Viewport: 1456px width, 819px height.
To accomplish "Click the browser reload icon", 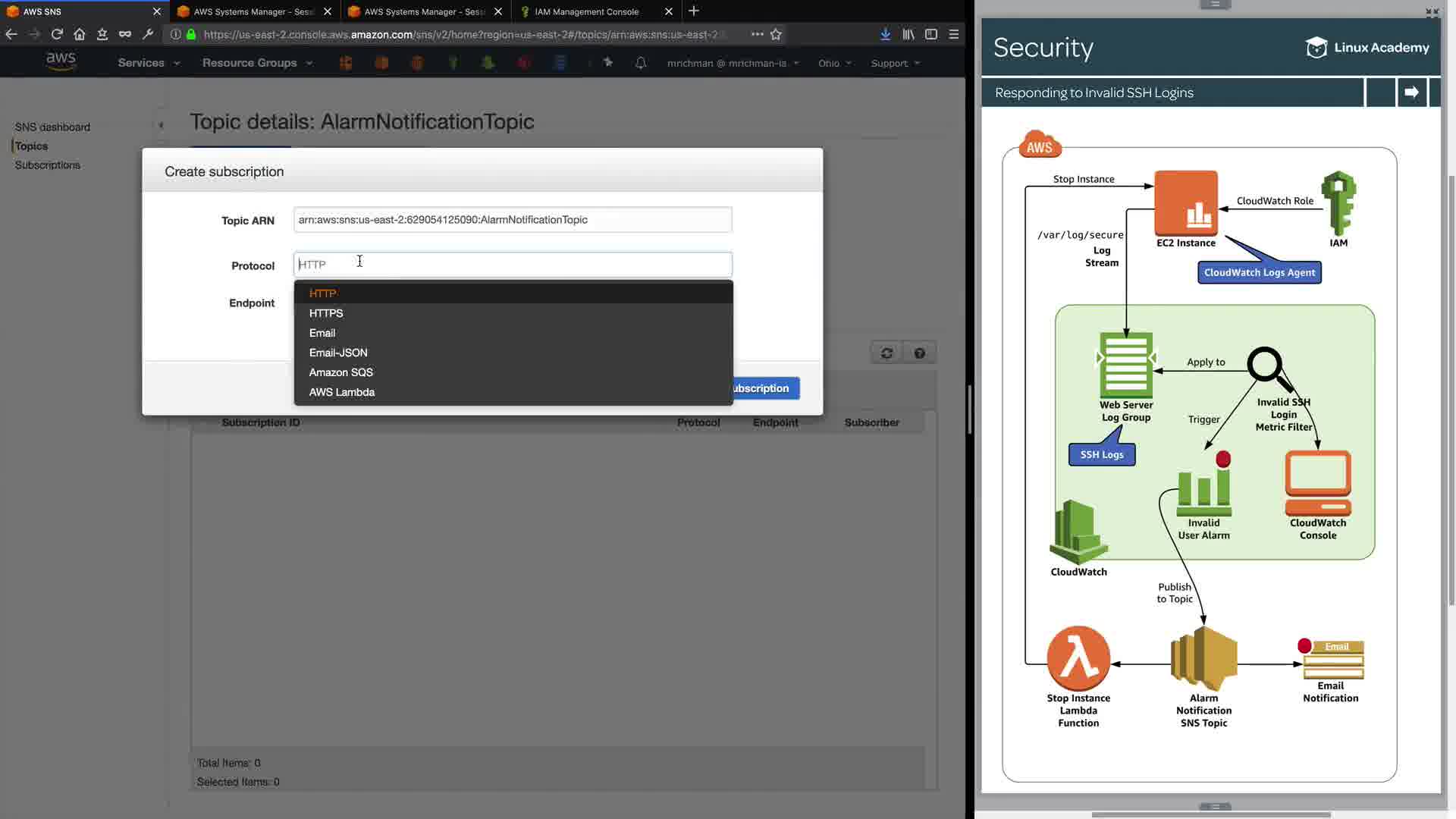I will pyautogui.click(x=57, y=34).
